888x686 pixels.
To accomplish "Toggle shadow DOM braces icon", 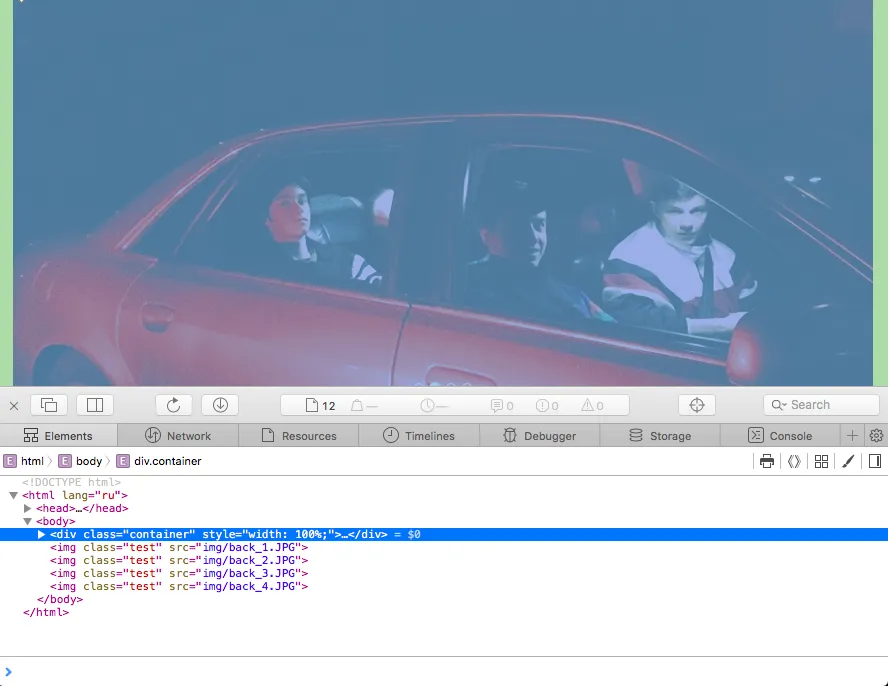I will [794, 461].
